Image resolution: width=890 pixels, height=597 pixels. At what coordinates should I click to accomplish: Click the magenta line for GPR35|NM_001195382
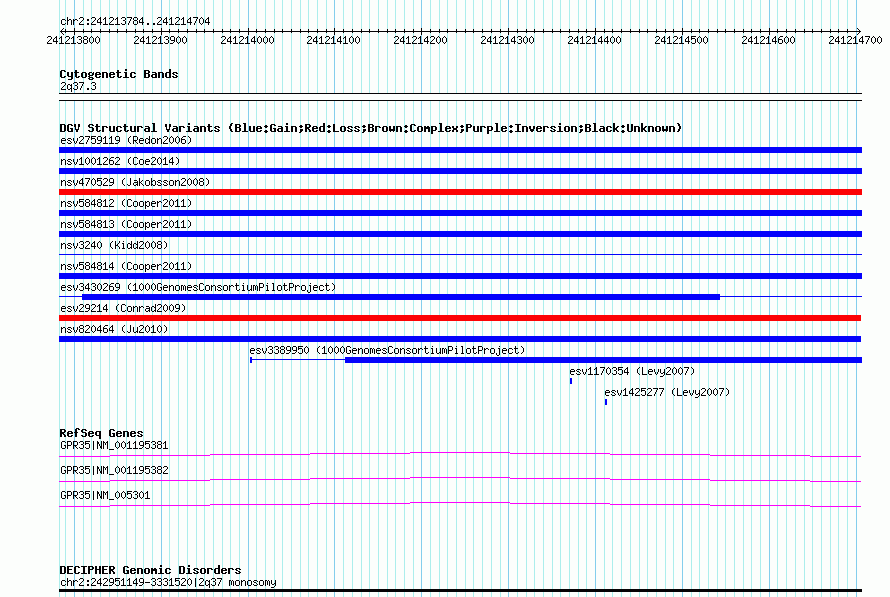pyautogui.click(x=460, y=480)
